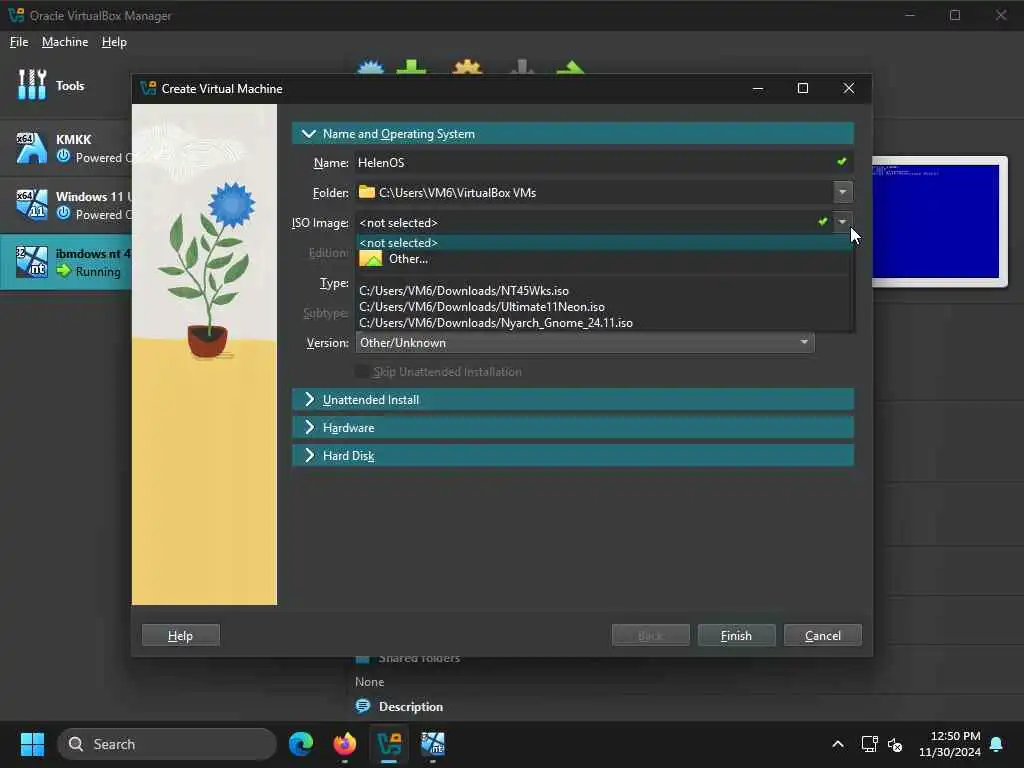Open notifications bell in tray
This screenshot has height=768, width=1024.
tap(997, 744)
